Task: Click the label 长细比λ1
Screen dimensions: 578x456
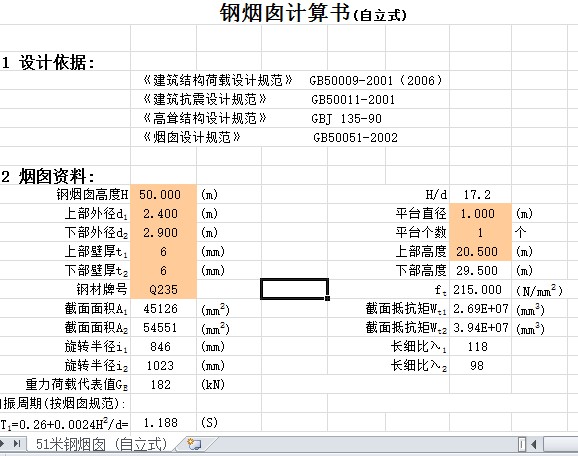Action: (x=419, y=347)
